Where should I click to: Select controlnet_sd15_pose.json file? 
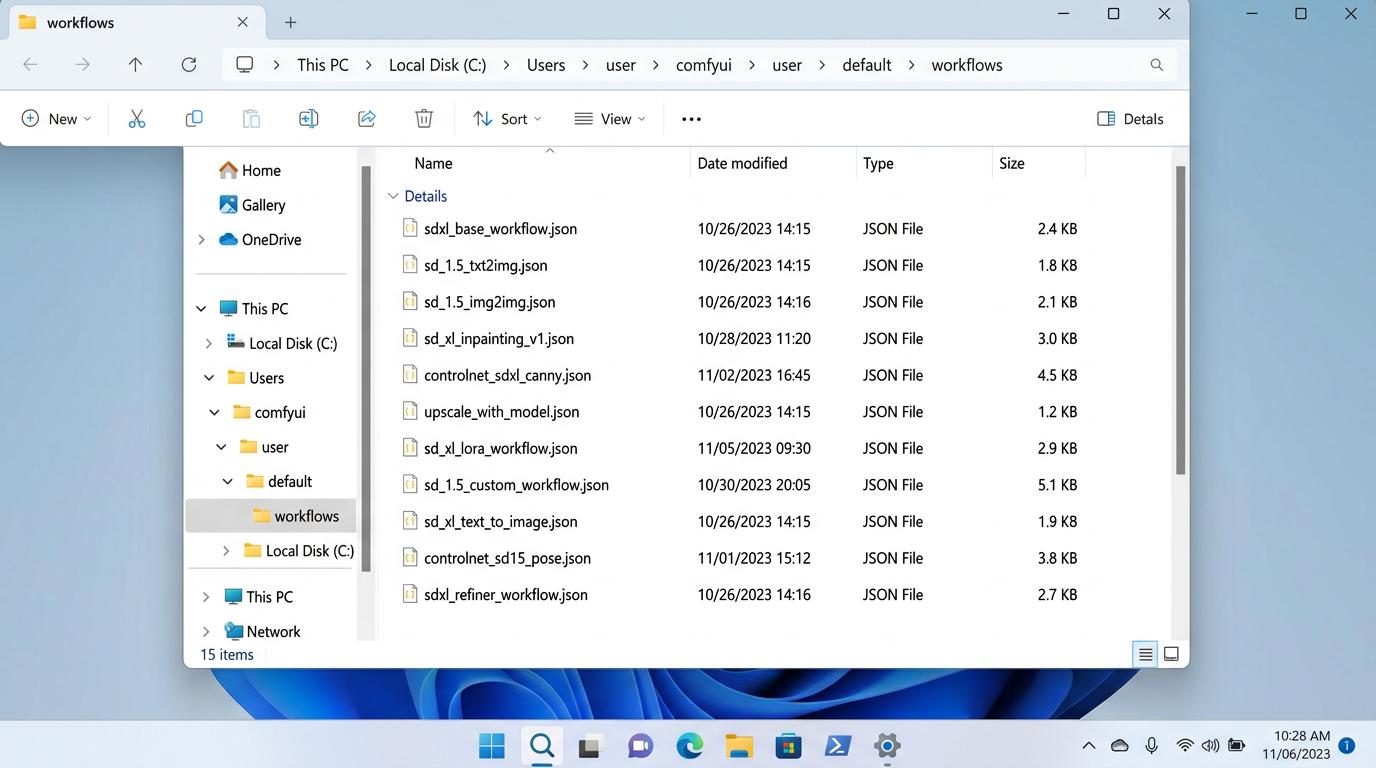point(507,559)
